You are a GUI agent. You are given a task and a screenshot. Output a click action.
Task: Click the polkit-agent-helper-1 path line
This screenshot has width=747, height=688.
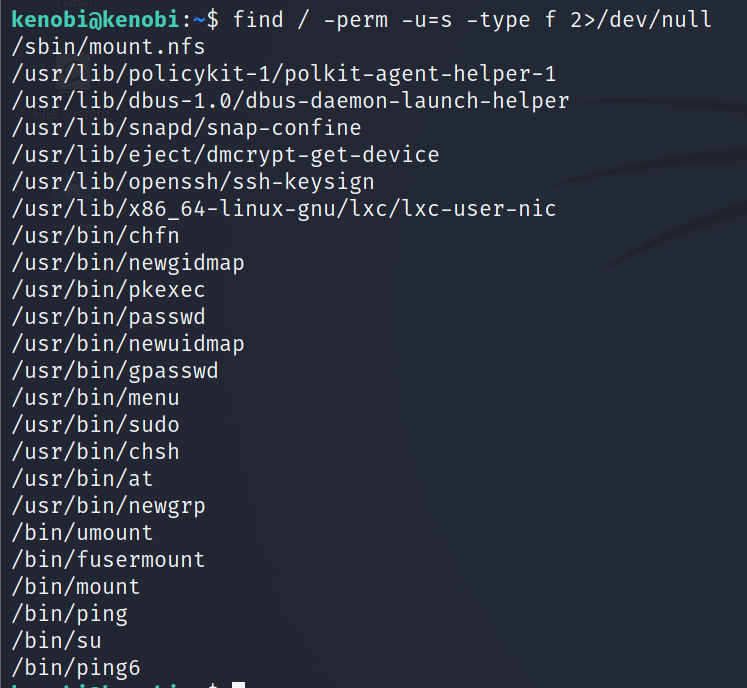284,74
